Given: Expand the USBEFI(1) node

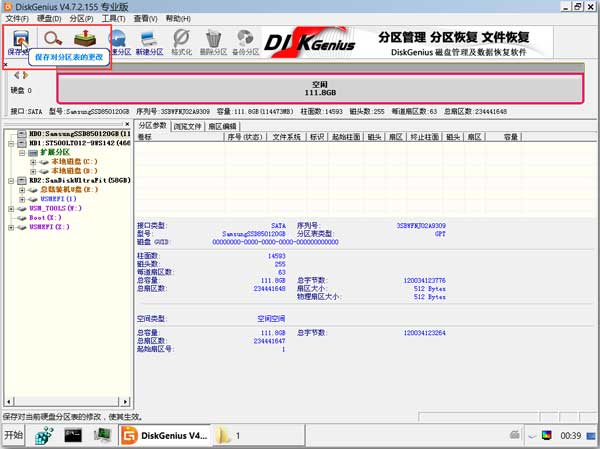Looking at the screenshot, I should 22,199.
